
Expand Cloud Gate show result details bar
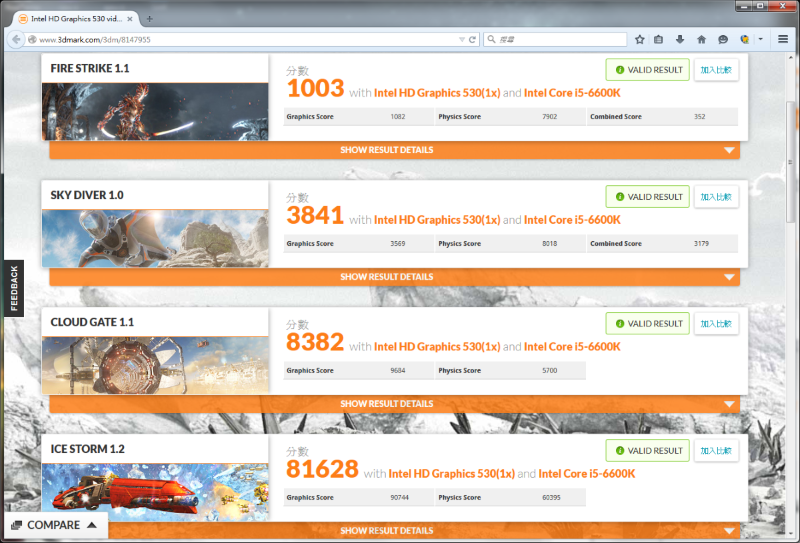pyautogui.click(x=394, y=404)
